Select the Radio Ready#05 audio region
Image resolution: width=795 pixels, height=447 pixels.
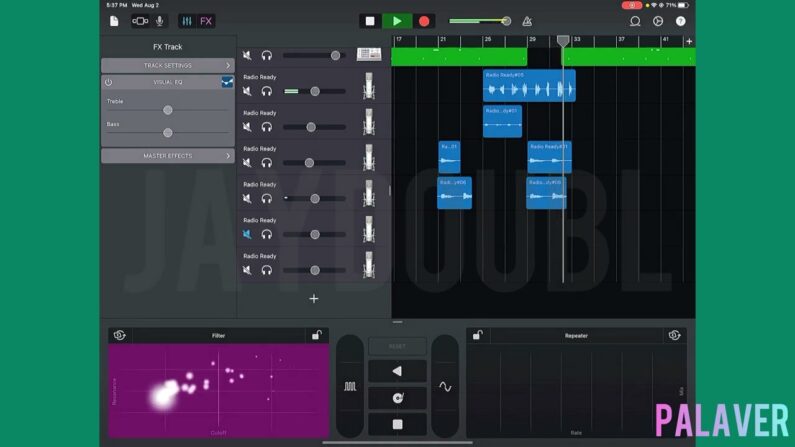click(x=529, y=87)
